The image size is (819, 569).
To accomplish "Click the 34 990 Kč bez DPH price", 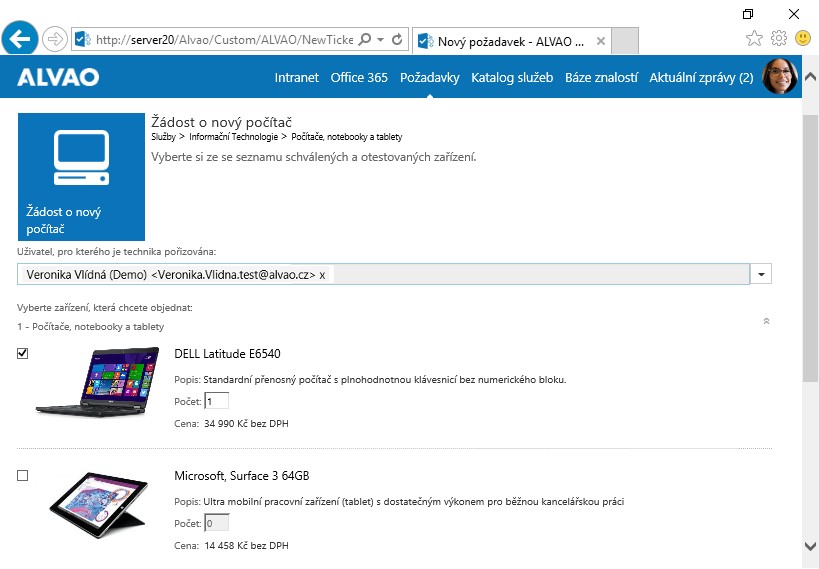I will [x=246, y=424].
